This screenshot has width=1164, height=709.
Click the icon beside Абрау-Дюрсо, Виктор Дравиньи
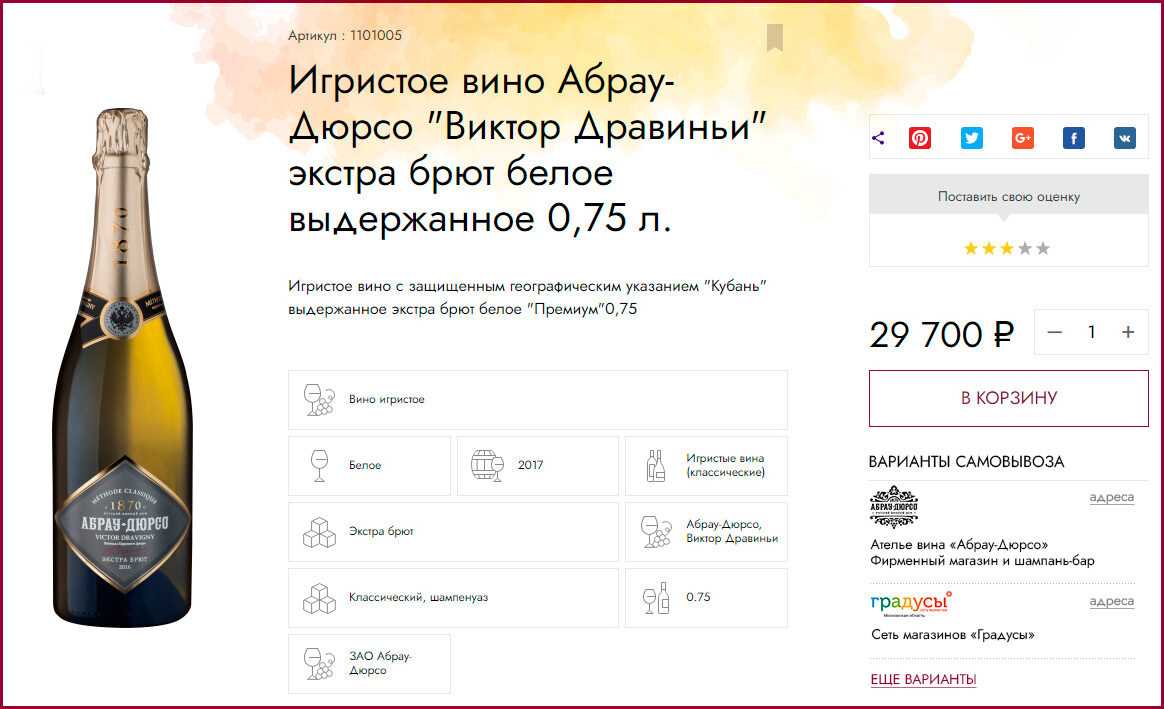click(x=655, y=532)
